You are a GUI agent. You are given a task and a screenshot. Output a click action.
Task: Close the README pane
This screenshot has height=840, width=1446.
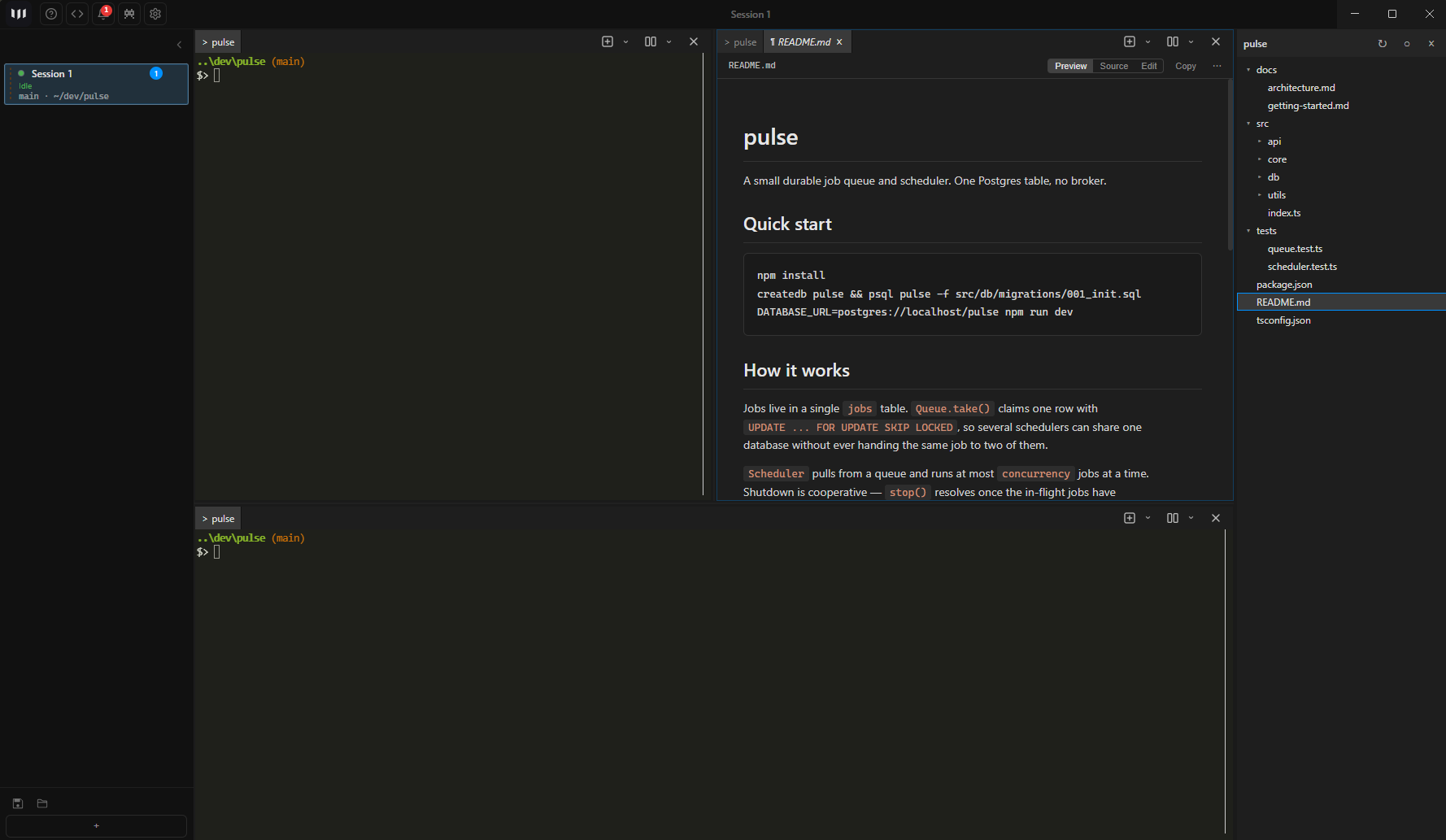tap(1216, 41)
